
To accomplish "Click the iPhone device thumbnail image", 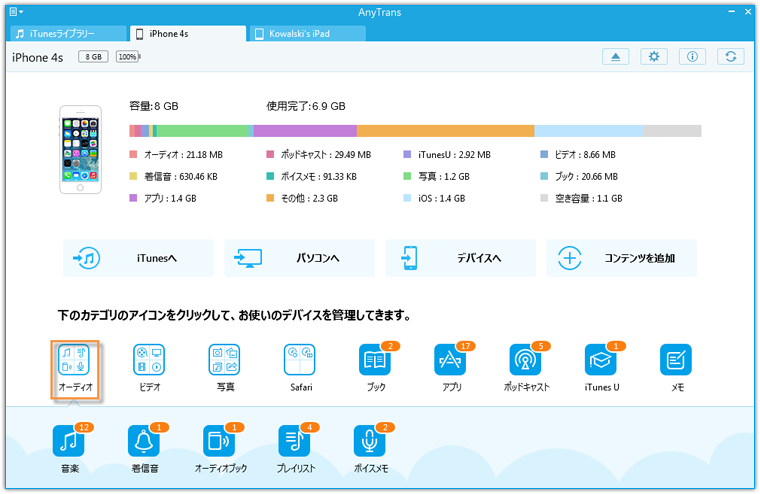I will point(80,150).
